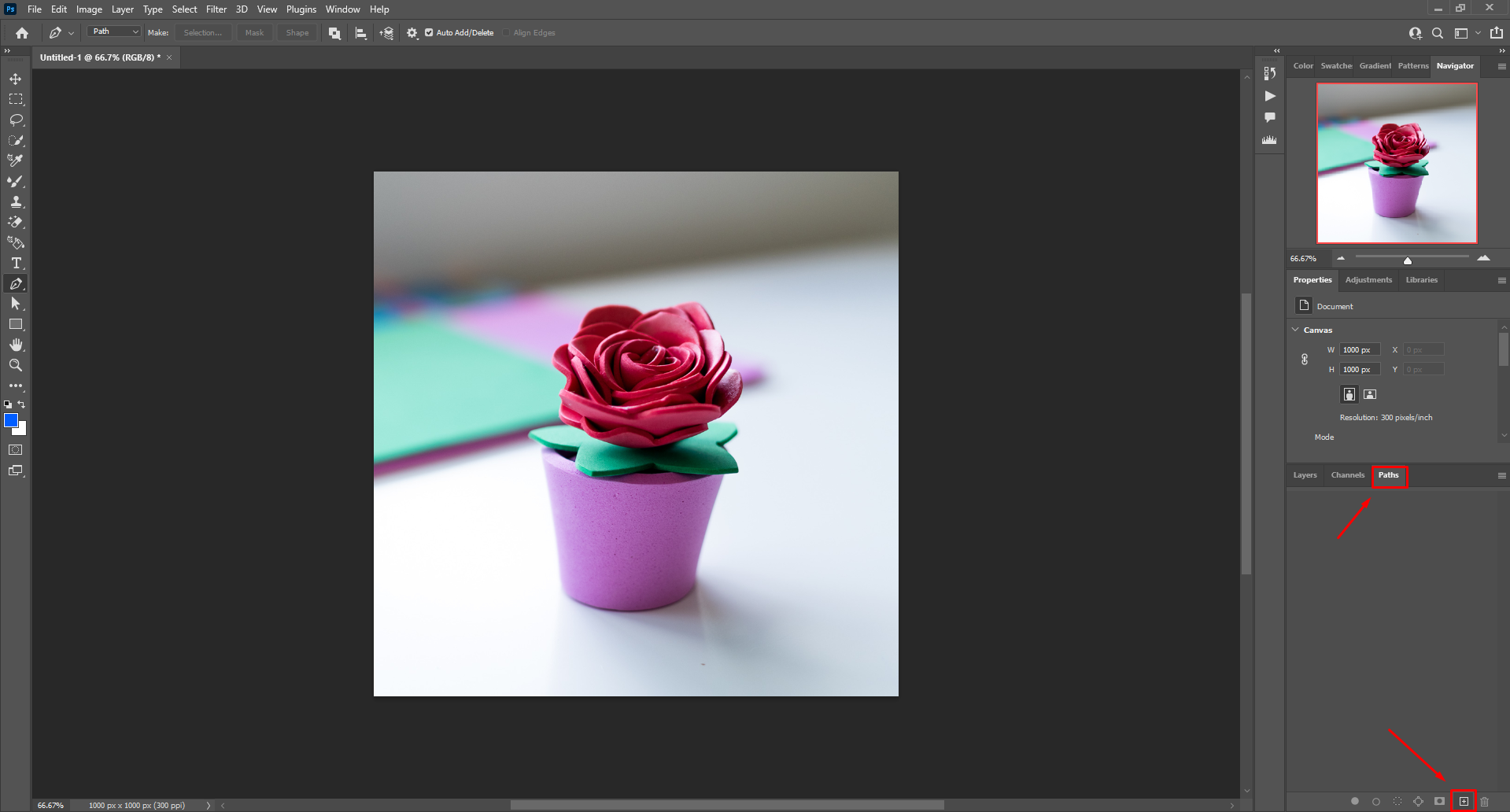Switch to the Channels tab
1510x812 pixels.
[1347, 475]
